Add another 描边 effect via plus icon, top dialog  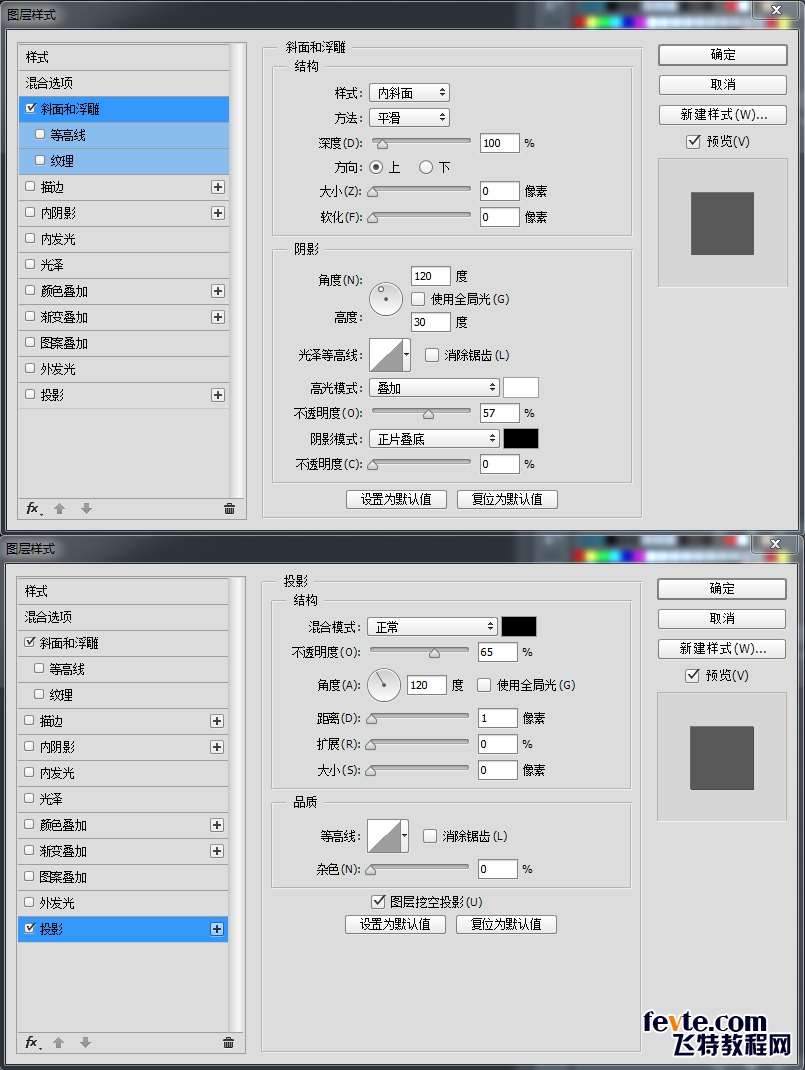click(x=218, y=187)
